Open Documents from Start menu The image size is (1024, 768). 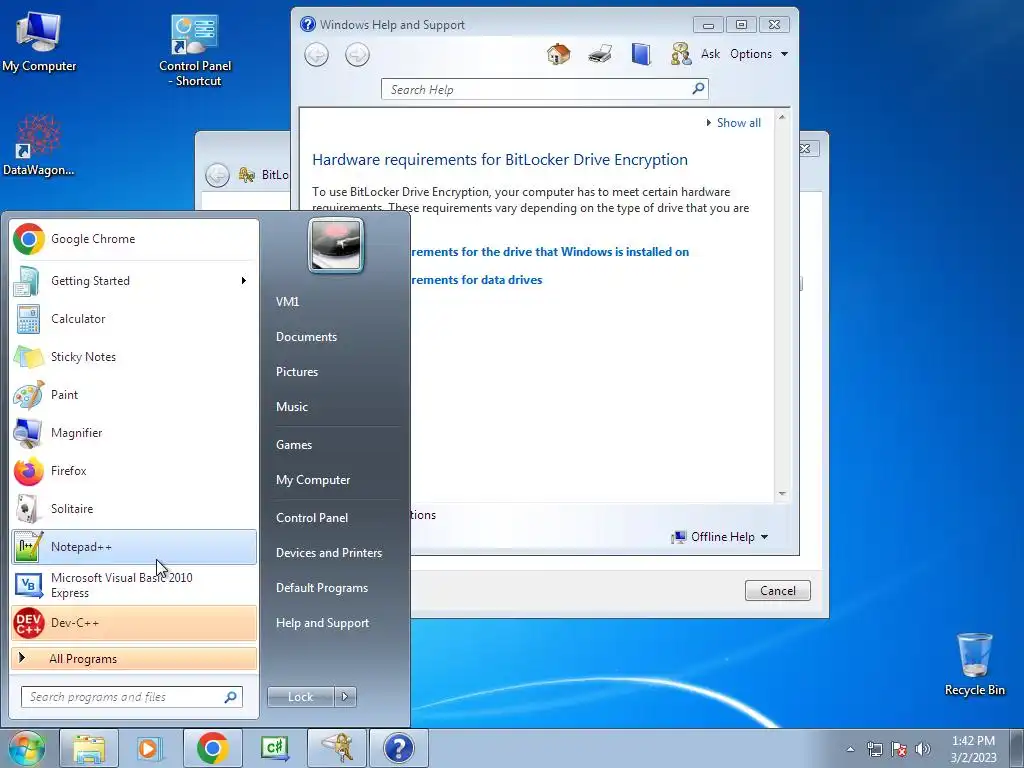306,337
